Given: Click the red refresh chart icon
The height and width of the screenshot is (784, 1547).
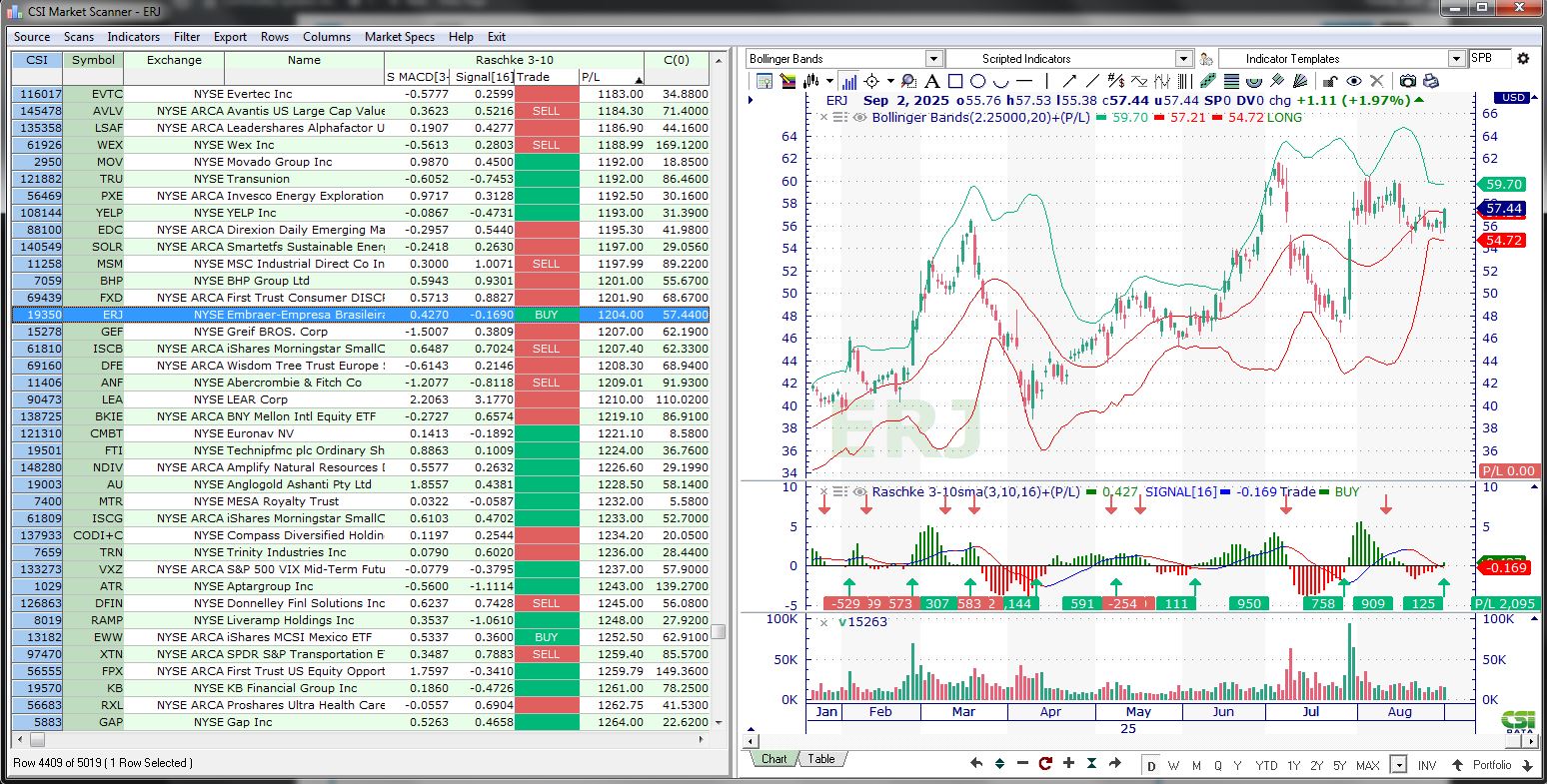Looking at the screenshot, I should [x=1045, y=764].
